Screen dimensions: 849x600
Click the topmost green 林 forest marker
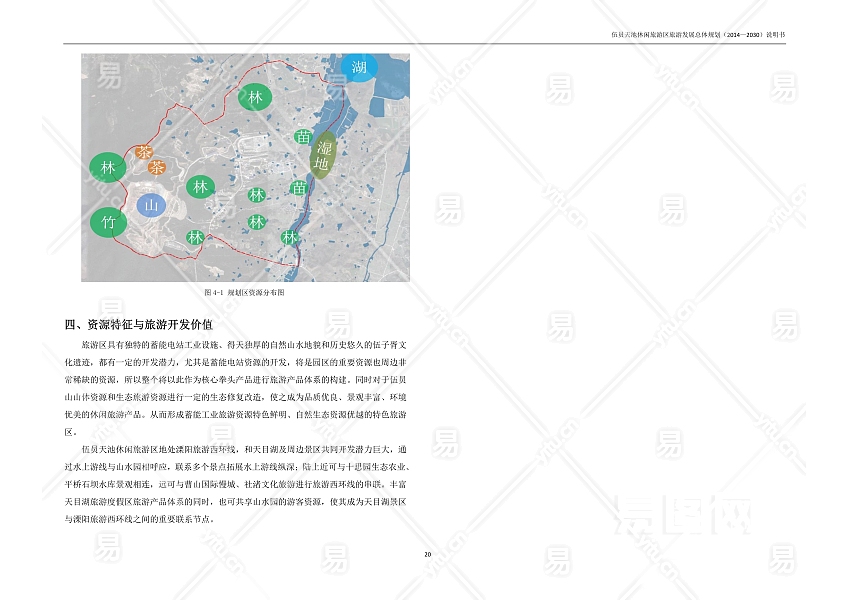[256, 97]
